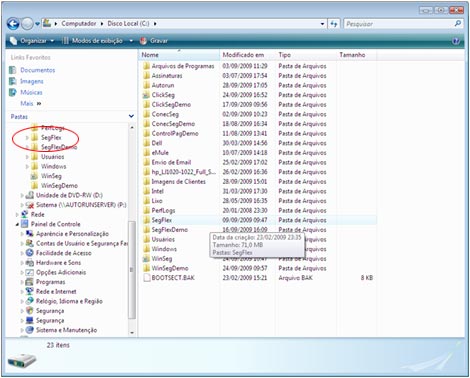Click the DVD-RW drive (D:) icon
Viewport: 470px width, 378px height.
click(x=30, y=195)
